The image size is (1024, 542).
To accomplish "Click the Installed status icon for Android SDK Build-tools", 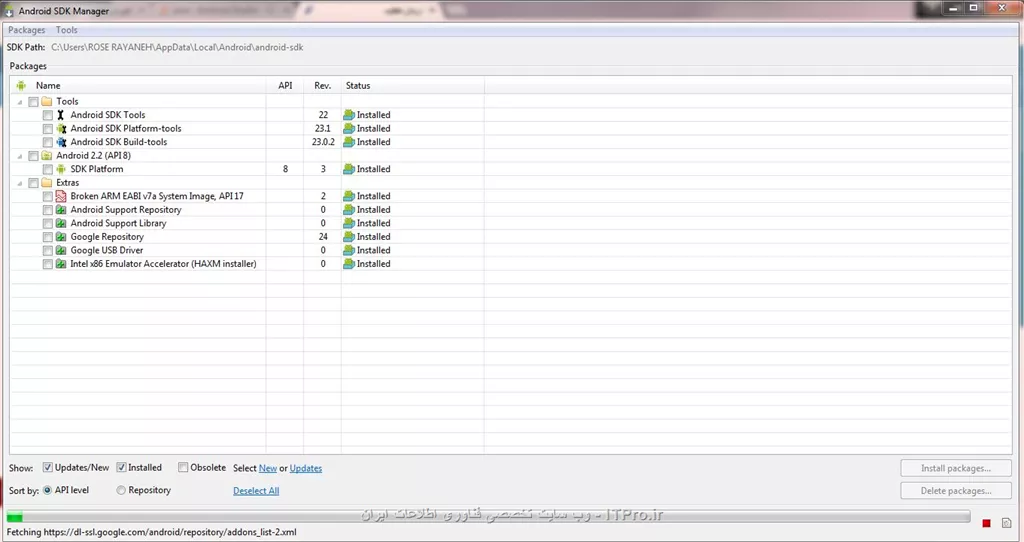I will 349,142.
